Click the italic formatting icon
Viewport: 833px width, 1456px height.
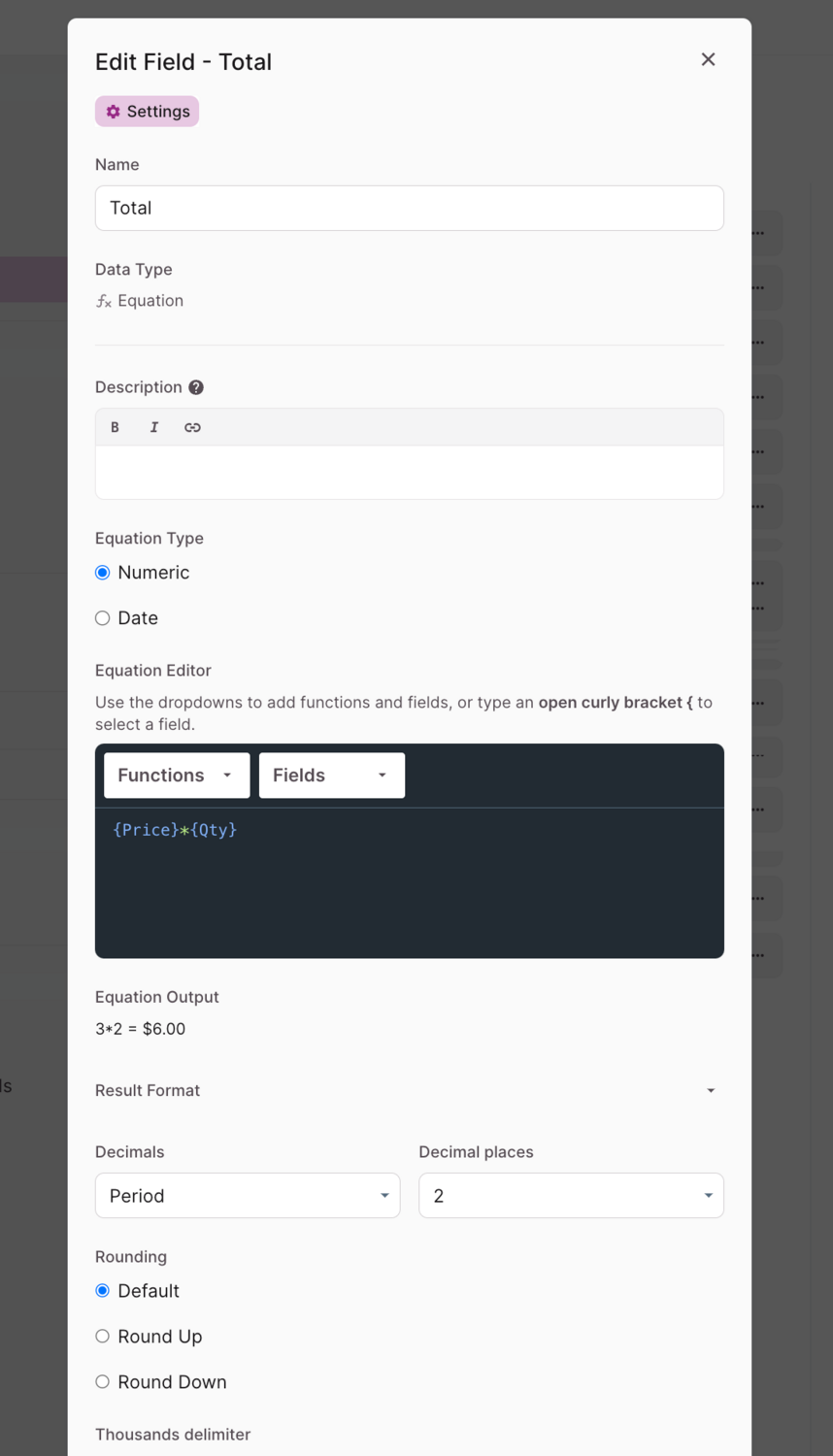tap(153, 427)
